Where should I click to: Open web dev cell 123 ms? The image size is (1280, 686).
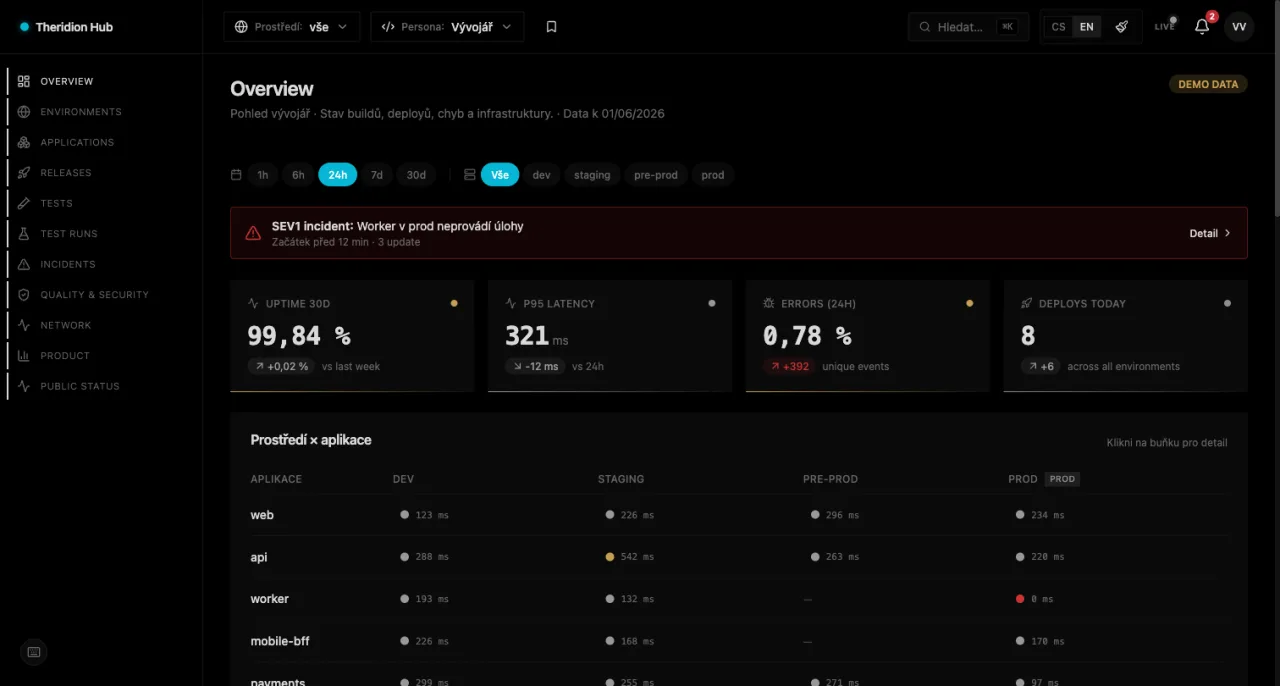tap(425, 515)
